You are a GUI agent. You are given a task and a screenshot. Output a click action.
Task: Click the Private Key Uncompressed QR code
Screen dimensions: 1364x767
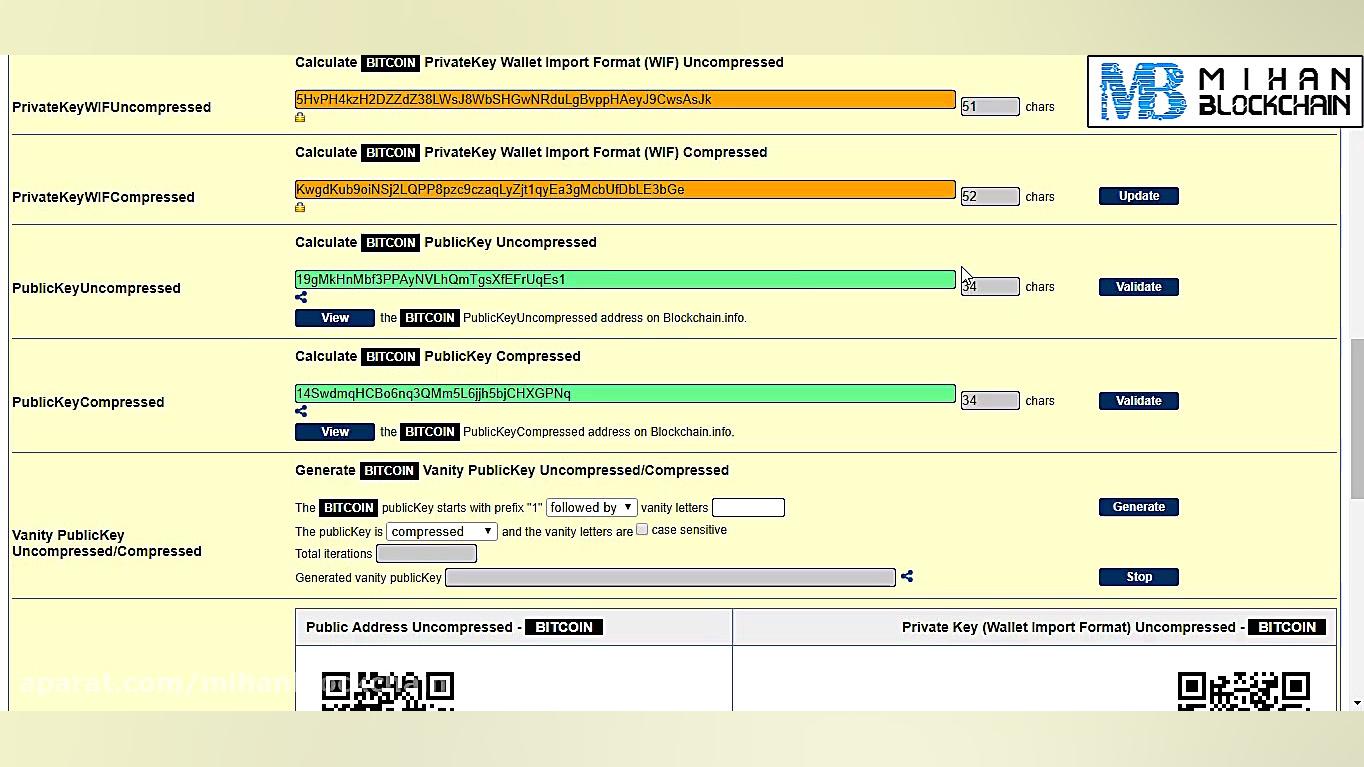click(x=1244, y=691)
